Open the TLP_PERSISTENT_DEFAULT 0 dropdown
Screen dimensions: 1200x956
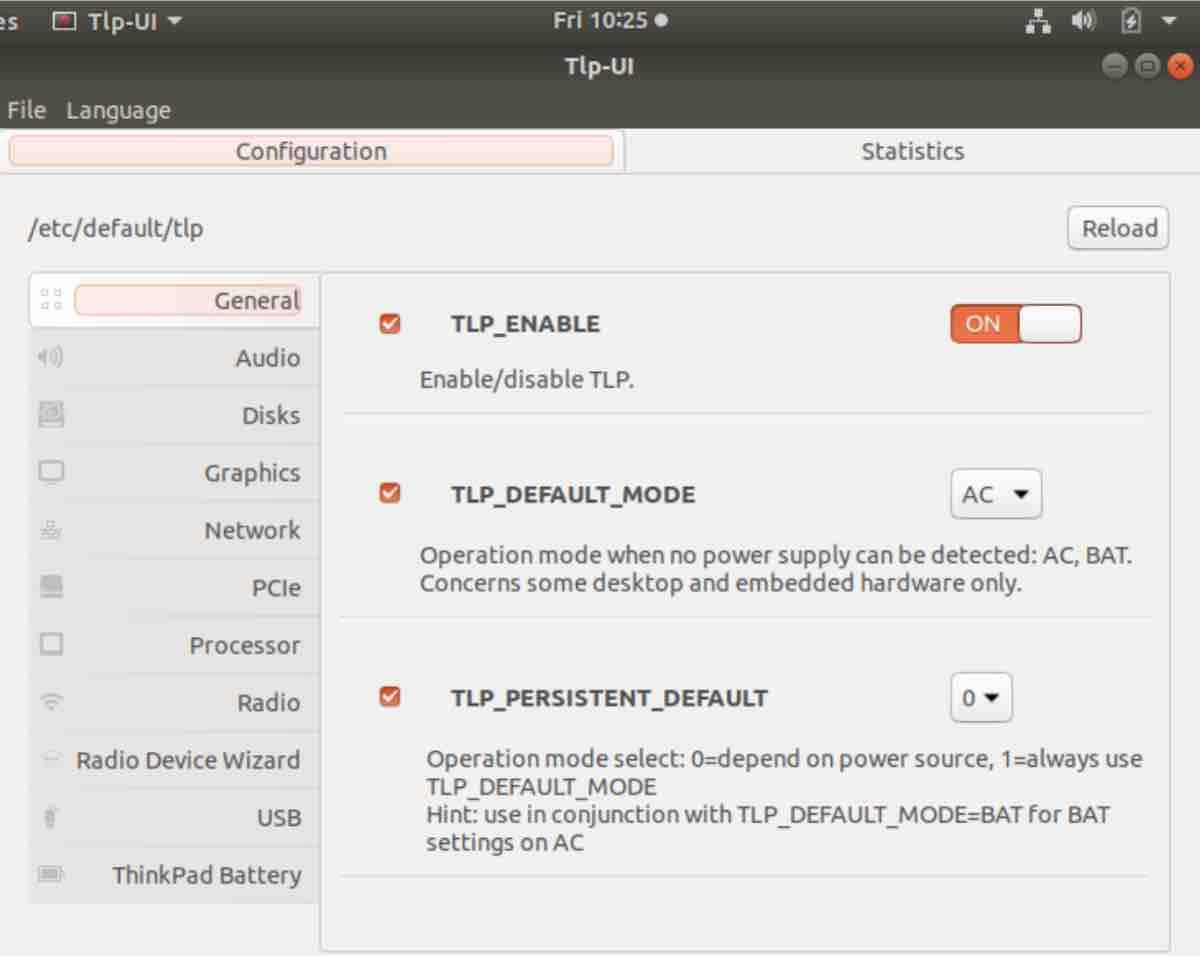point(981,698)
